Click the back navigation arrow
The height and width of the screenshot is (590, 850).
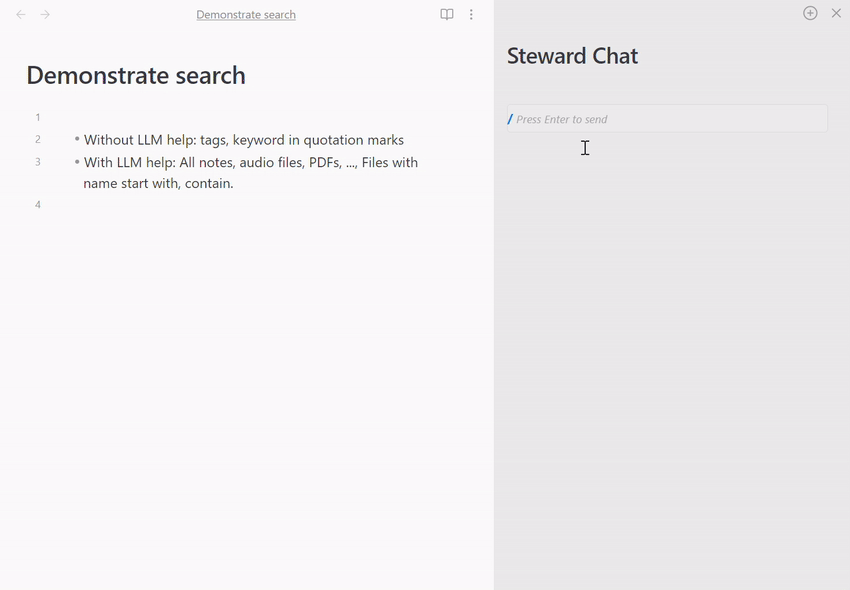pos(20,14)
